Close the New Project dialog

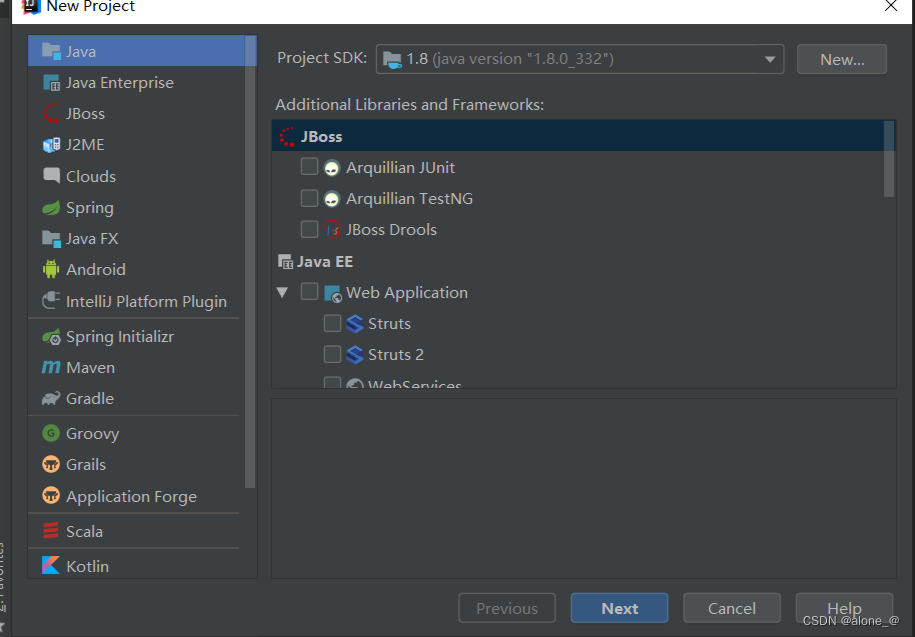[x=891, y=6]
